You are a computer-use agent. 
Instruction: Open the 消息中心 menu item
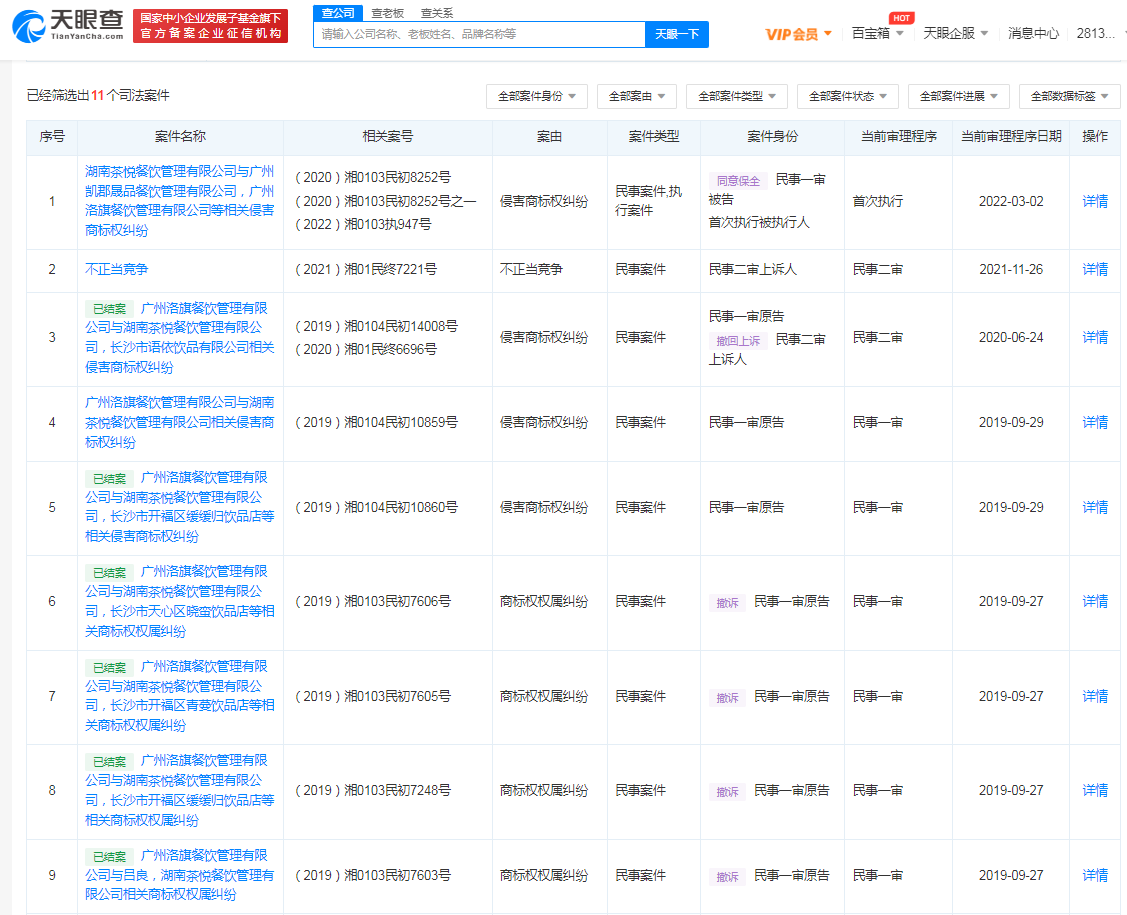point(1033,33)
